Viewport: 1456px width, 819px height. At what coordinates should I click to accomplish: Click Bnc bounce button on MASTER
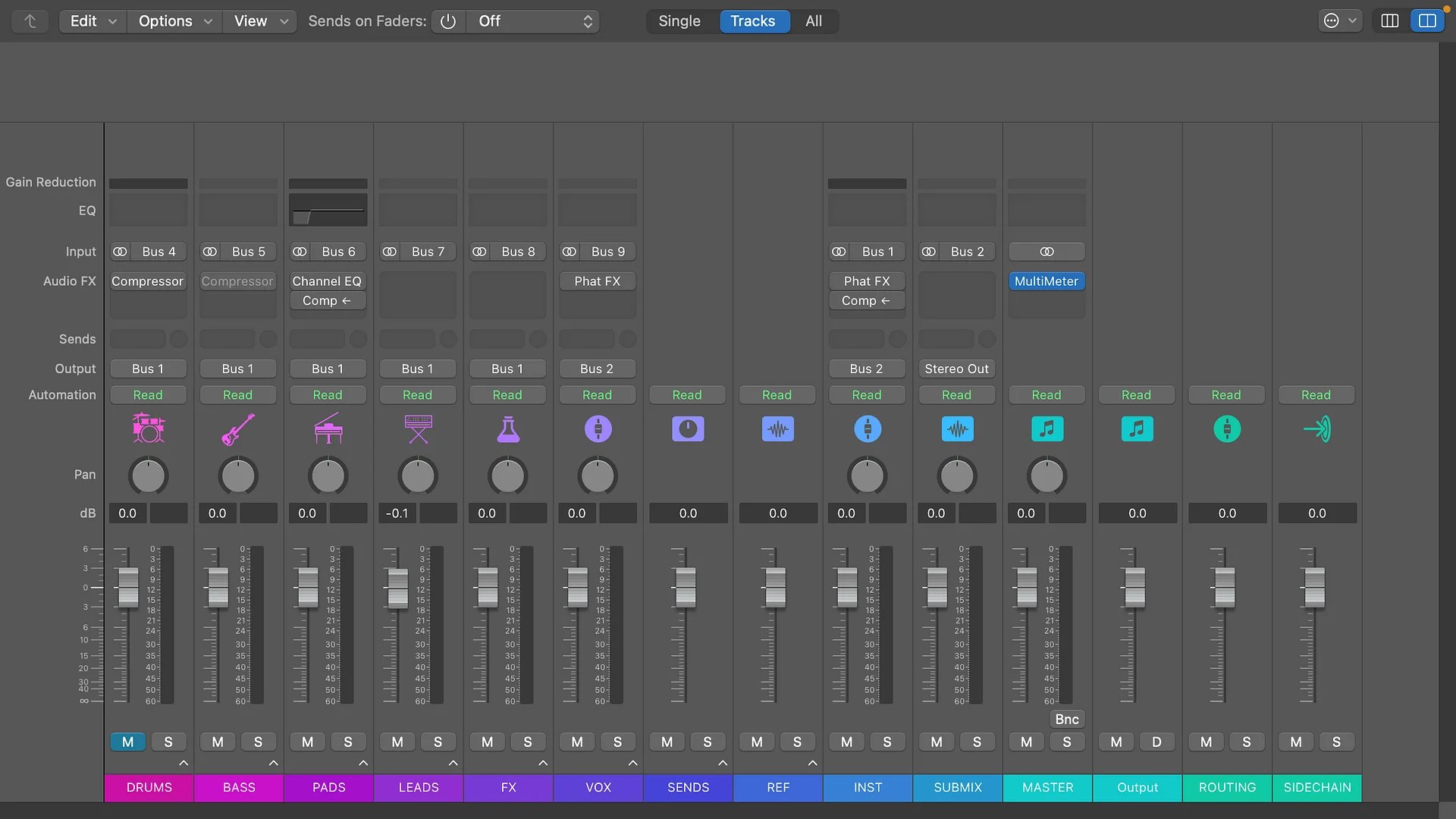(1067, 719)
